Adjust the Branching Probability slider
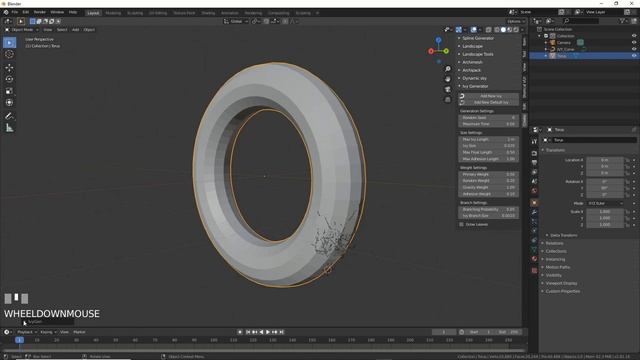This screenshot has height=360, width=640. [489, 209]
